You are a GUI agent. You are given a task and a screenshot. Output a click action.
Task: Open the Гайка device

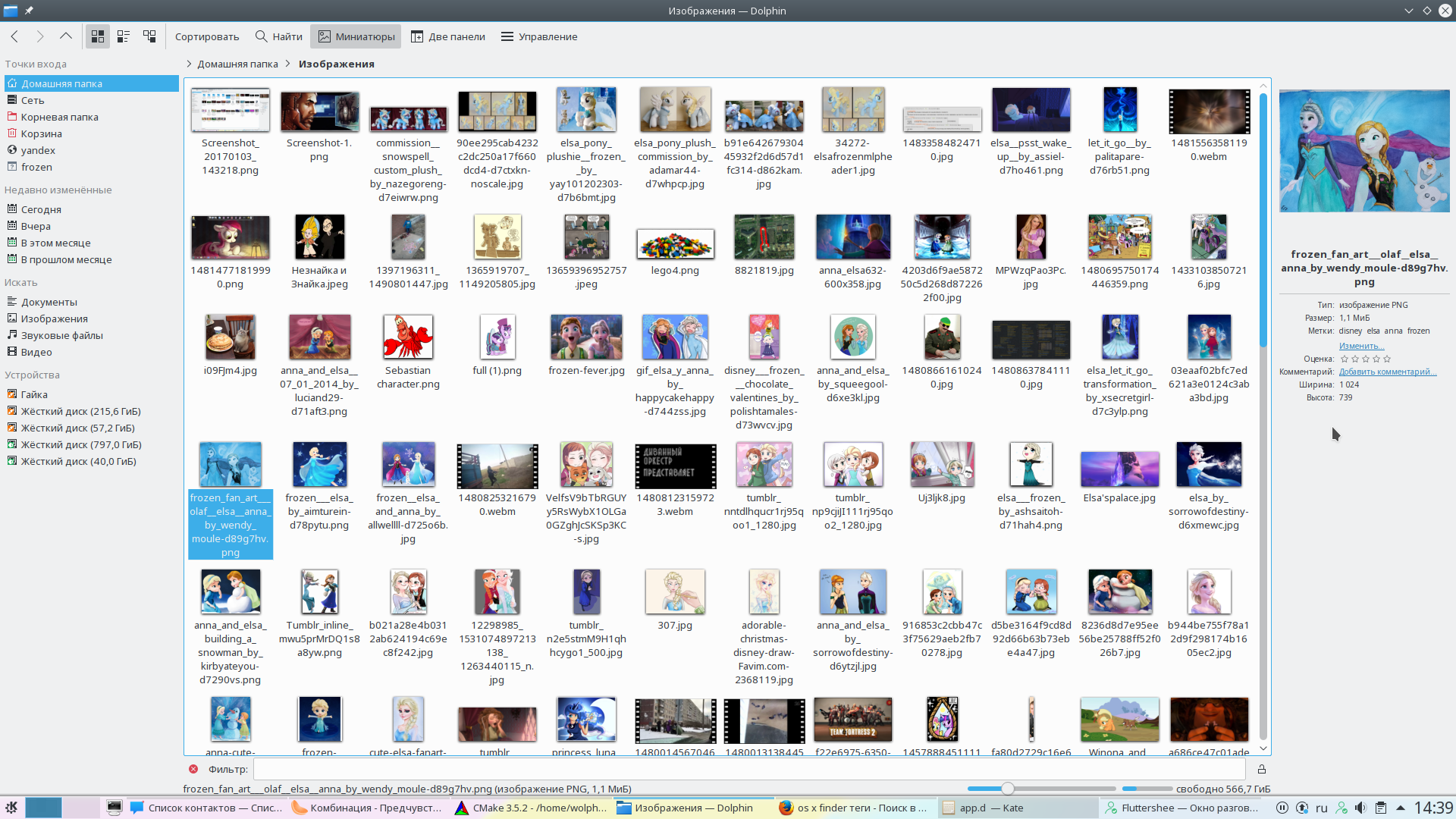tap(91, 394)
